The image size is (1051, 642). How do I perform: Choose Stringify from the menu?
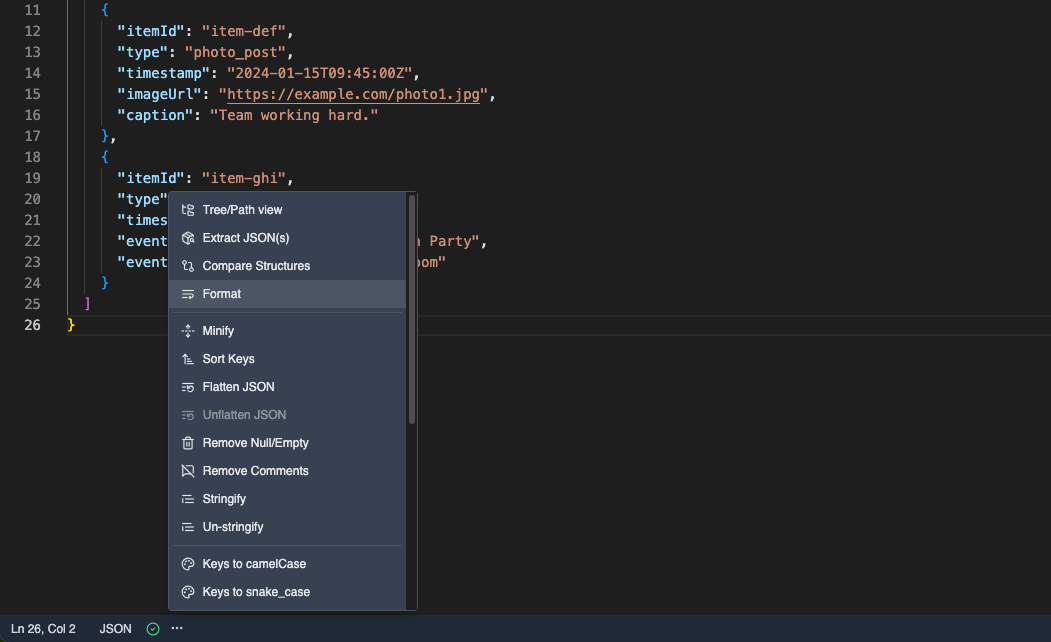[x=289, y=499]
